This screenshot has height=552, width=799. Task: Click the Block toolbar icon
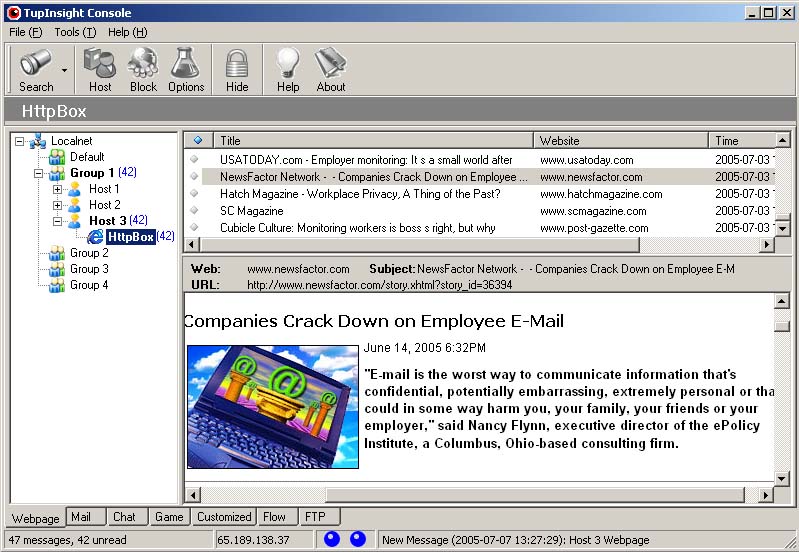143,63
